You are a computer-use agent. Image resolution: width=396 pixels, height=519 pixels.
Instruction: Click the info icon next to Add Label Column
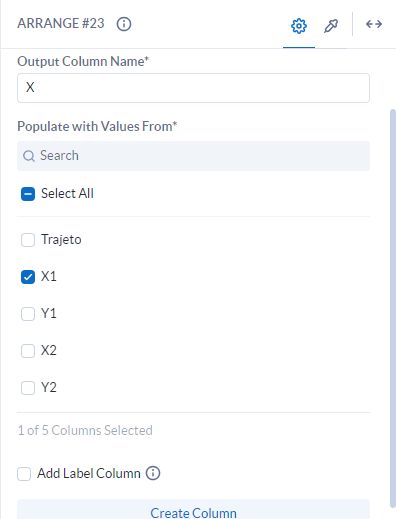tap(153, 473)
